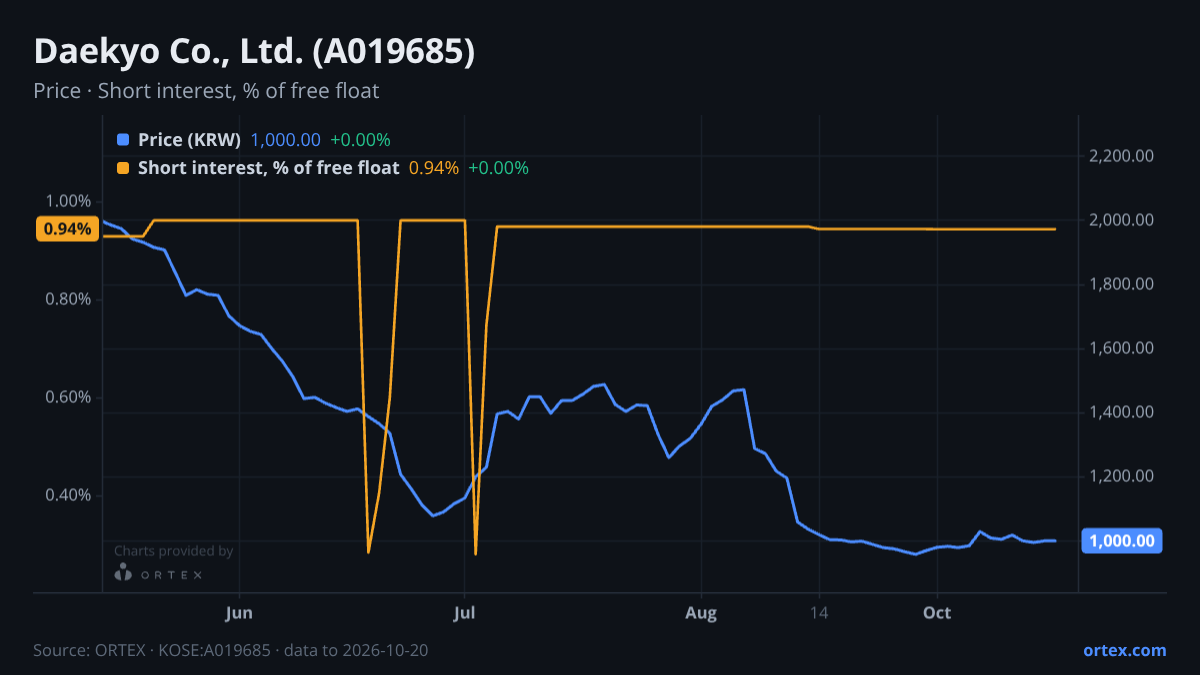Image resolution: width=1200 pixels, height=675 pixels.
Task: Click the Charts provided by text
Action: [x=174, y=551]
